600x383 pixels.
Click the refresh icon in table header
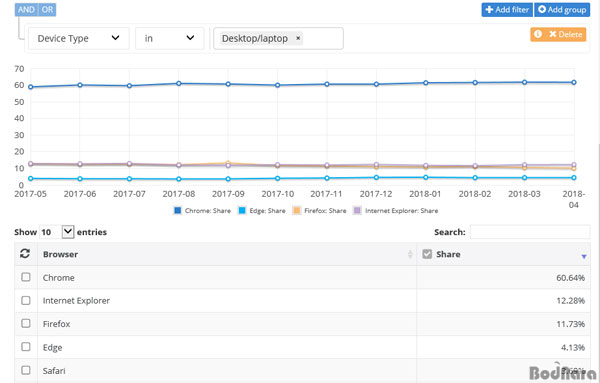pyautogui.click(x=25, y=254)
